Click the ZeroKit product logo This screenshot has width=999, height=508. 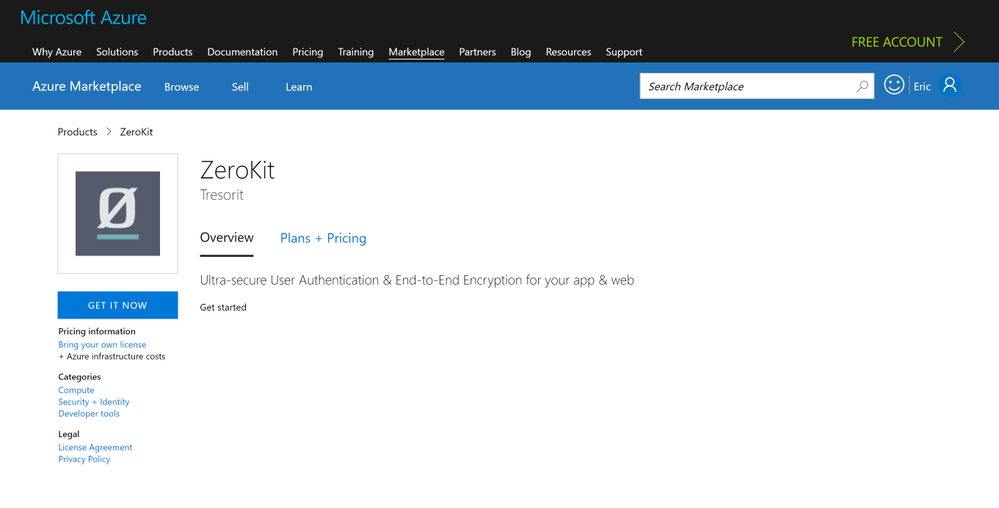(x=118, y=214)
